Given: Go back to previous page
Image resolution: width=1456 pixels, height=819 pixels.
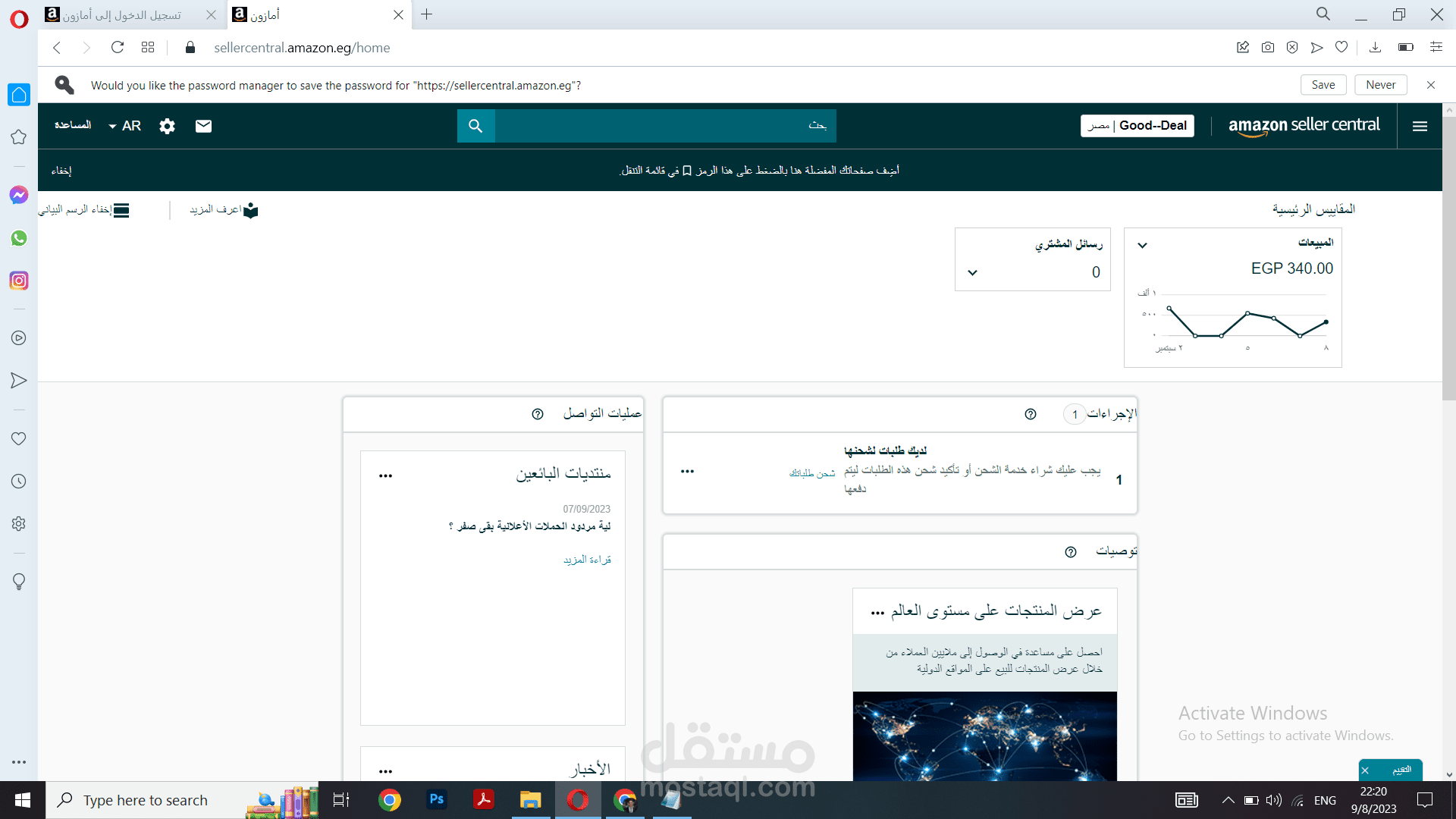Looking at the screenshot, I should (57, 48).
